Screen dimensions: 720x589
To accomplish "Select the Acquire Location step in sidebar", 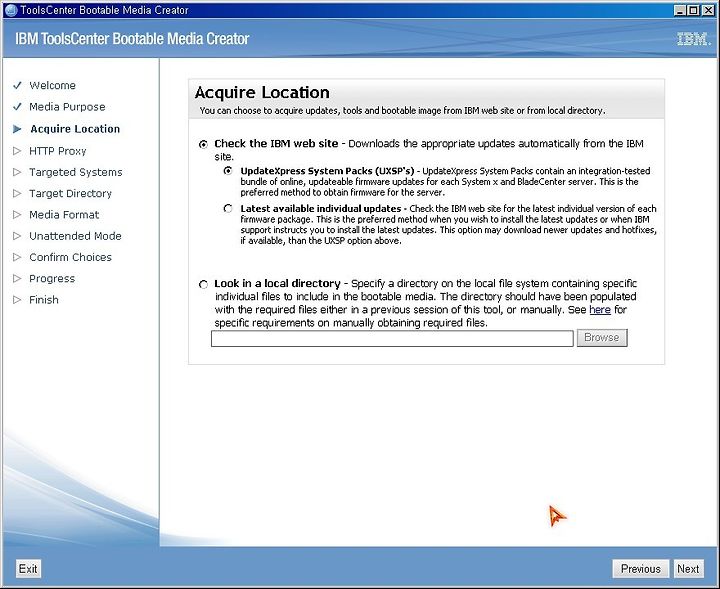I will point(75,129).
